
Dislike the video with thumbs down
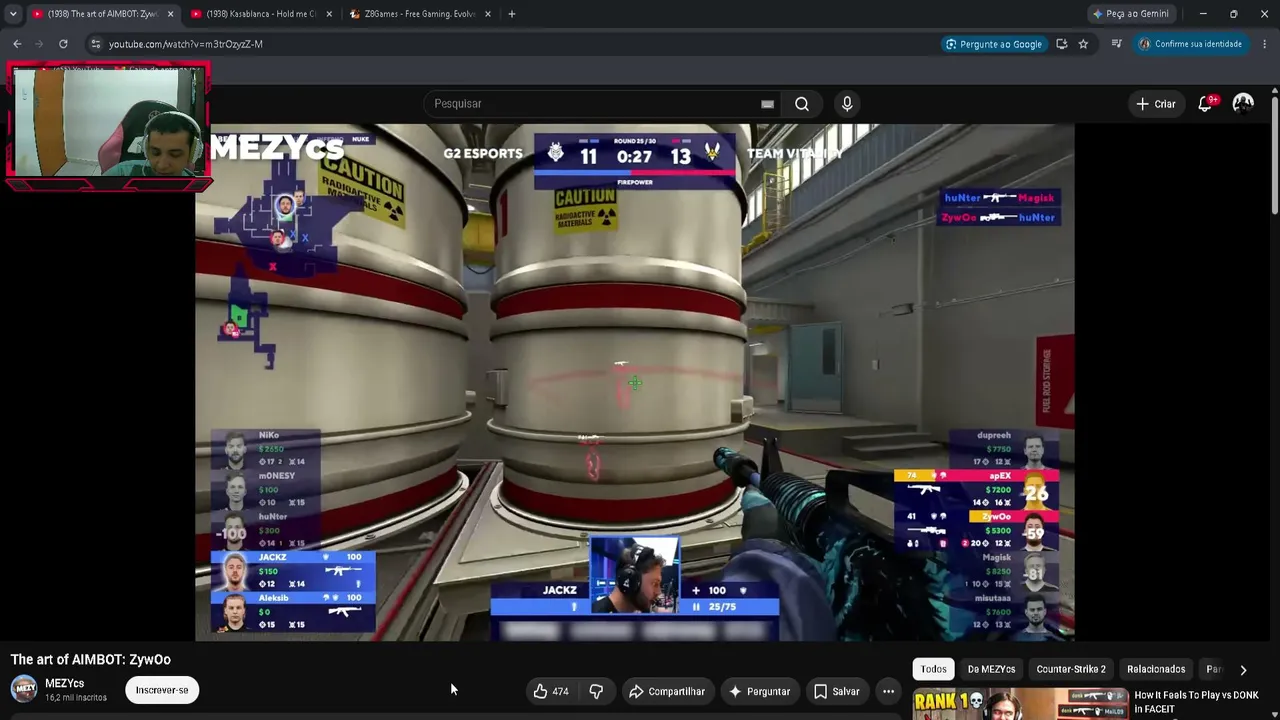(x=596, y=691)
